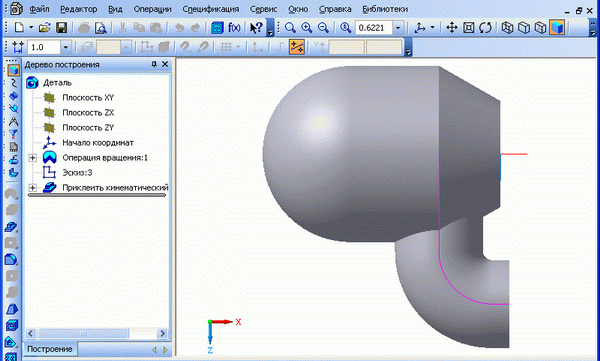600x361 pixels.
Task: Select Эскиз:3 in the build tree
Action: pos(77,173)
